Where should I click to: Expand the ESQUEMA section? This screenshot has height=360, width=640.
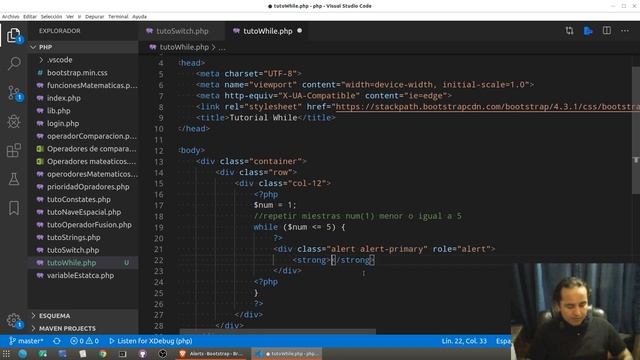(83, 316)
